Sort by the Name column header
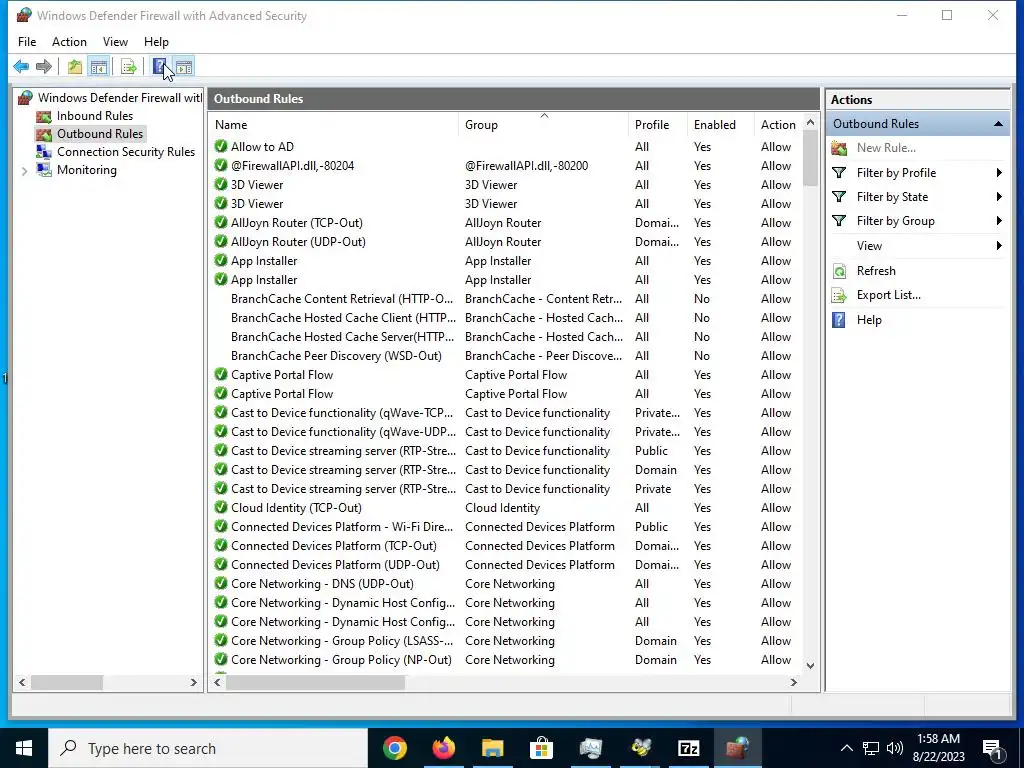Screen dimensions: 1024x768 tap(333, 125)
